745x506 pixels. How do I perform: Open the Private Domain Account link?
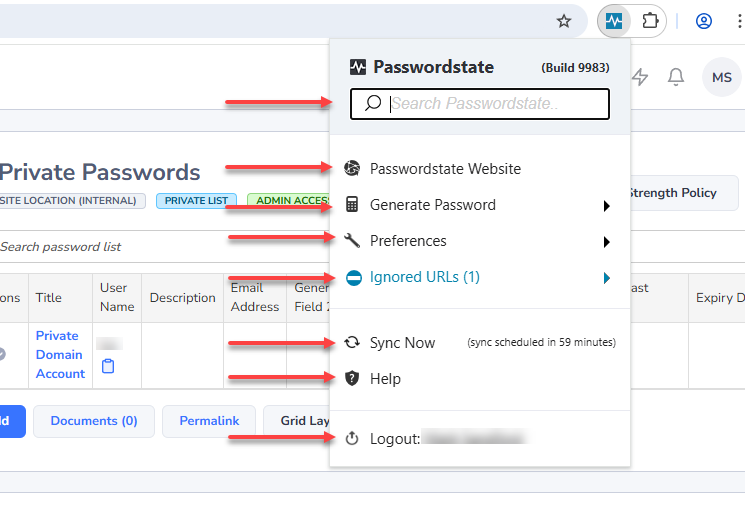60,354
